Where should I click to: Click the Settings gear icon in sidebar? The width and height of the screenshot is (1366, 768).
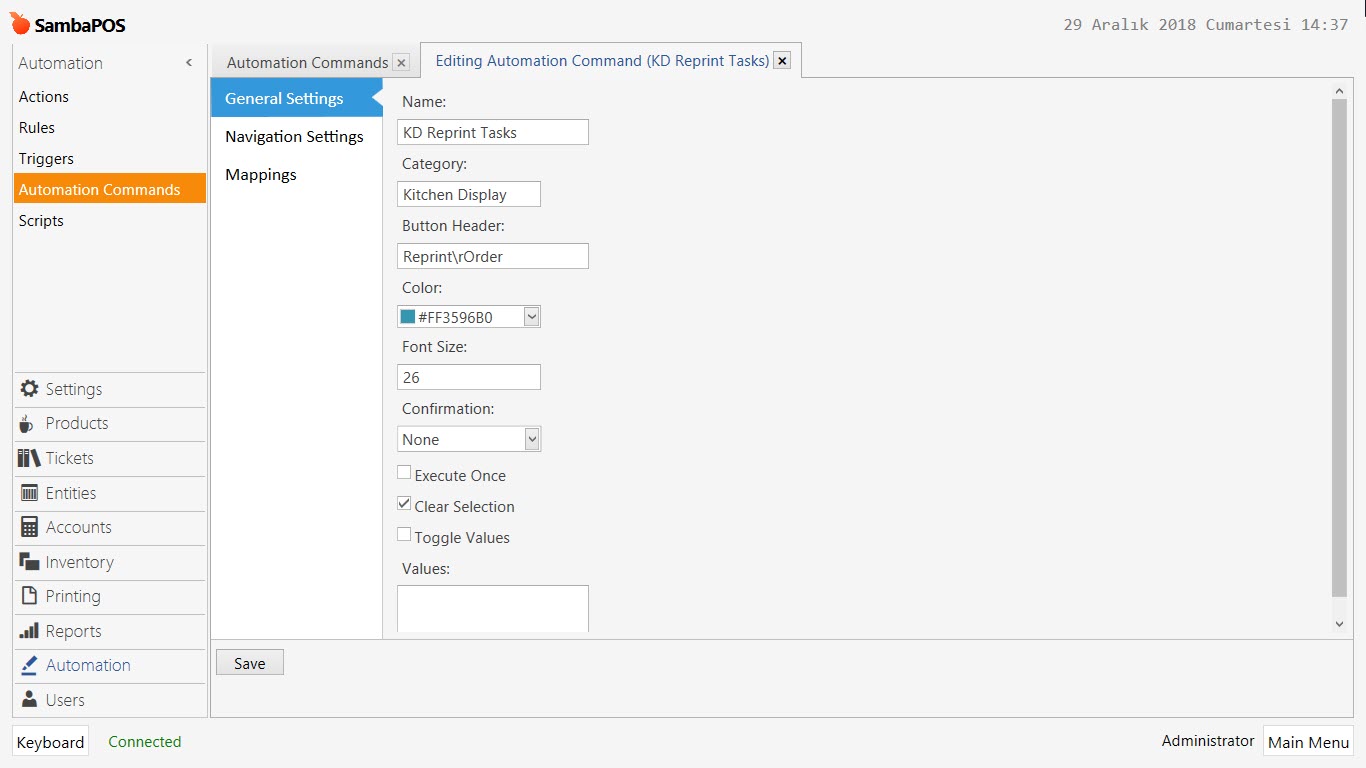pyautogui.click(x=29, y=389)
